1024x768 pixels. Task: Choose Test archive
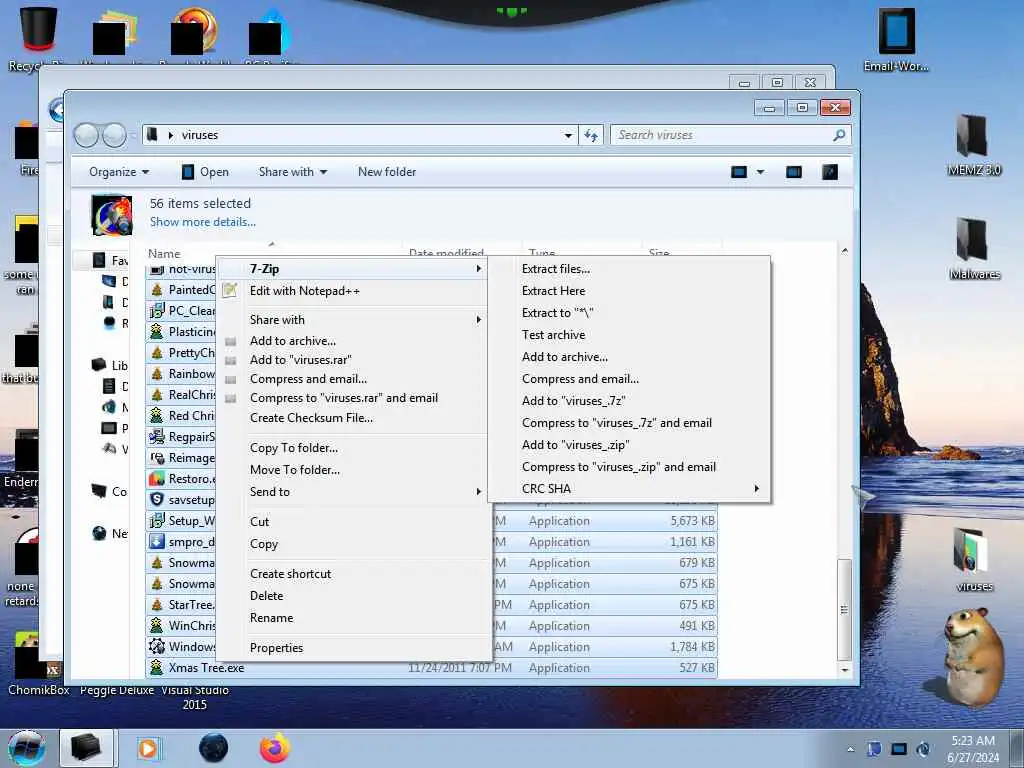pos(553,334)
